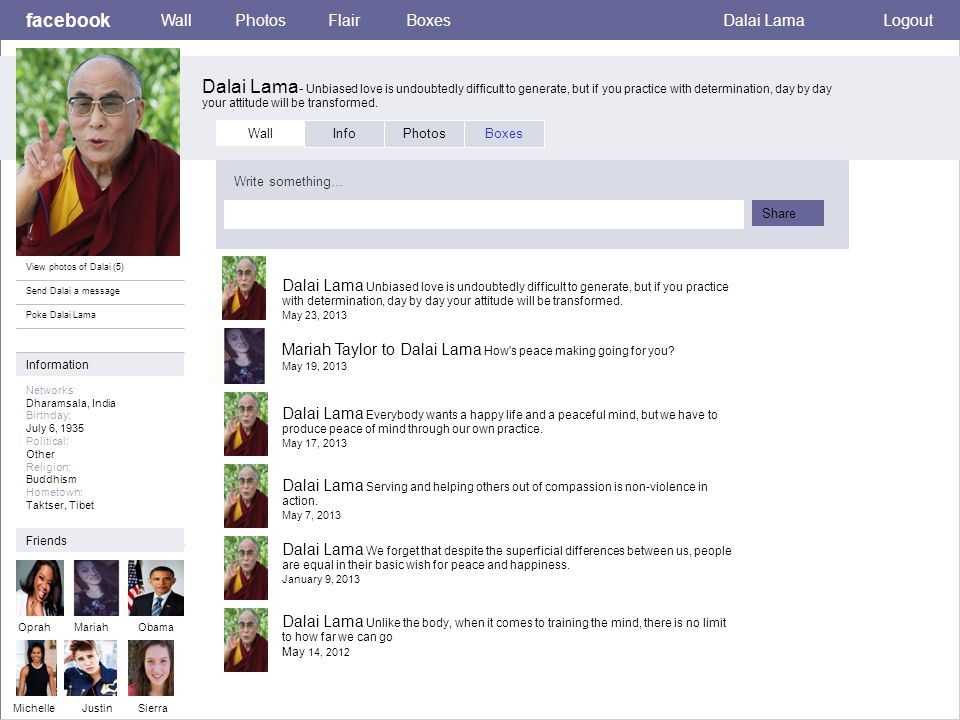
Task: Switch to the Info profile tab
Action: click(x=344, y=133)
